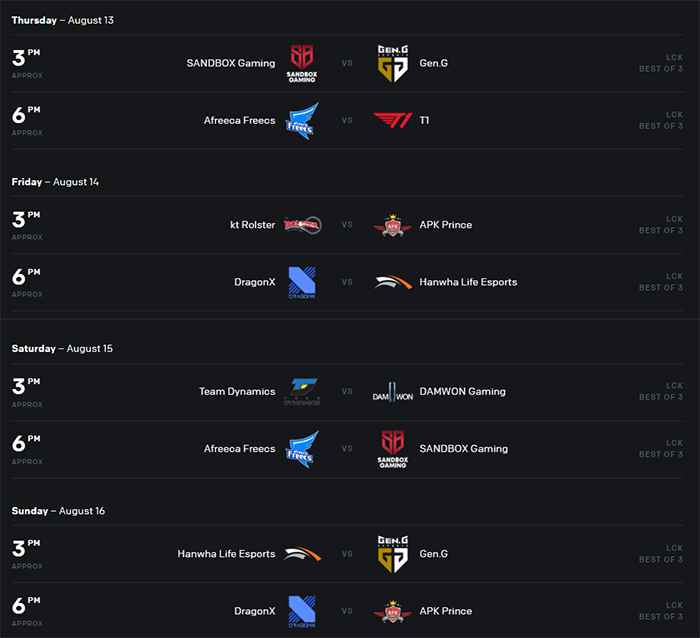Image resolution: width=700 pixels, height=638 pixels.
Task: Click the T1 red logo
Action: (x=392, y=121)
